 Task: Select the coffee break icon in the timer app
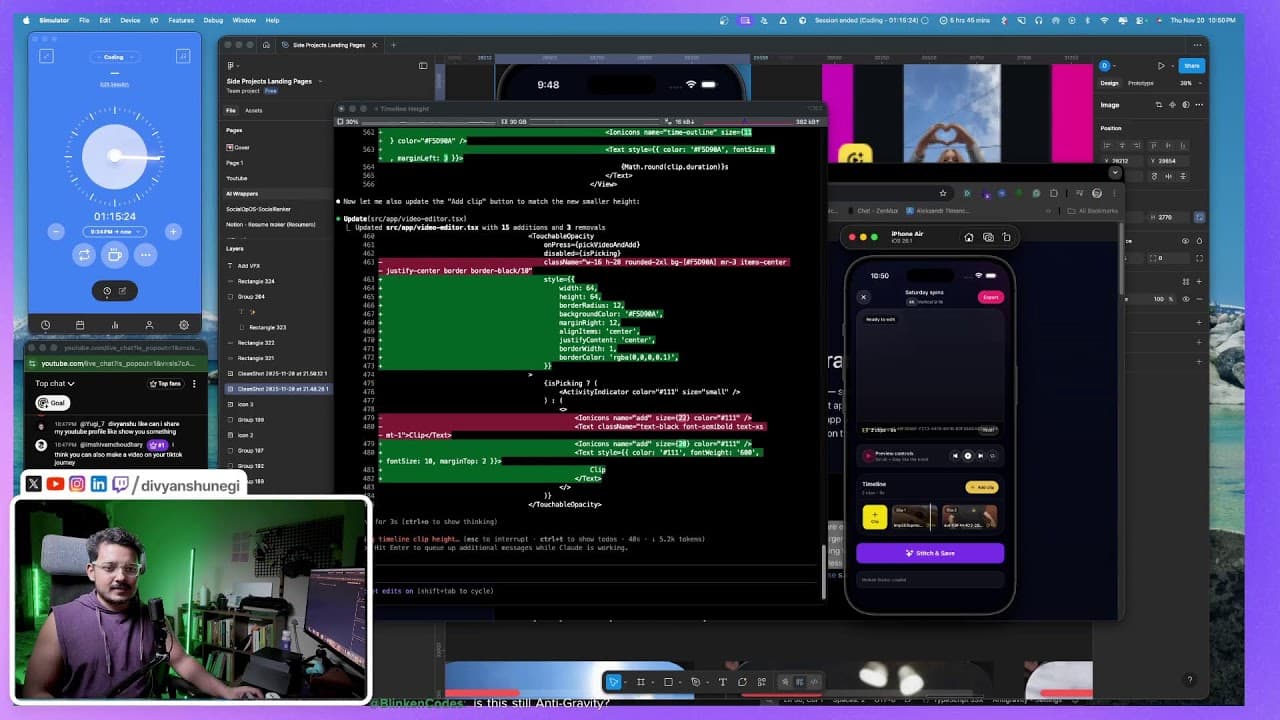[x=115, y=255]
